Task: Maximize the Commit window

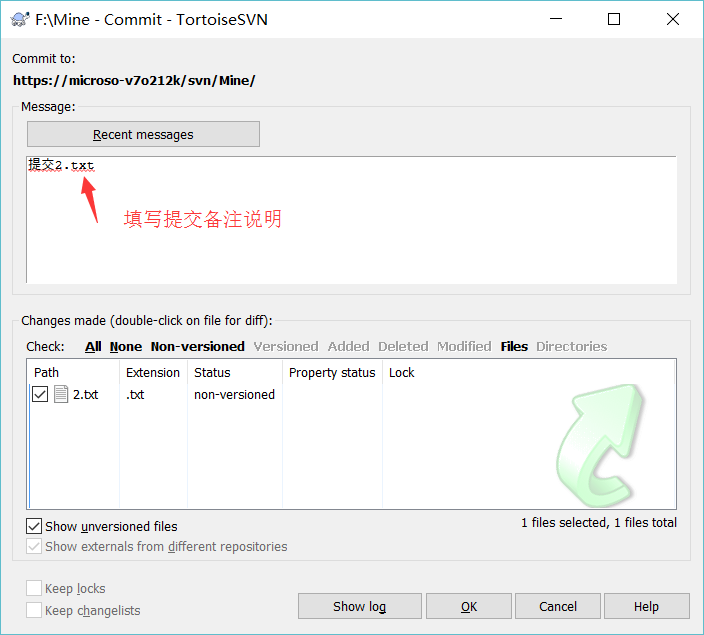Action: [614, 19]
